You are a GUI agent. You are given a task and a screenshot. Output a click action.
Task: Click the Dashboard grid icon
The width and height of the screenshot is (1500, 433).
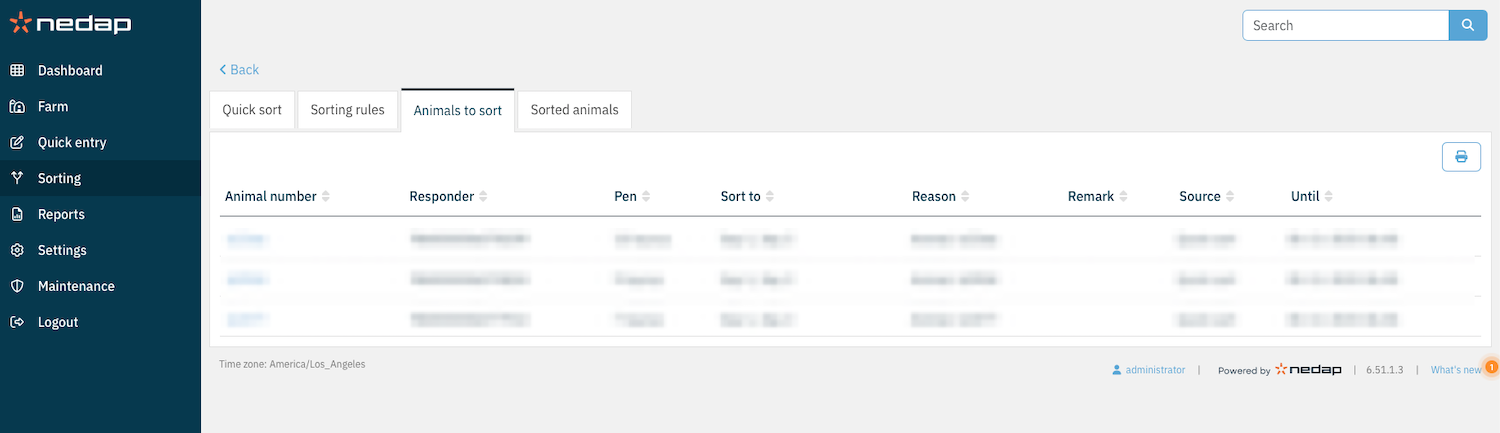(17, 71)
